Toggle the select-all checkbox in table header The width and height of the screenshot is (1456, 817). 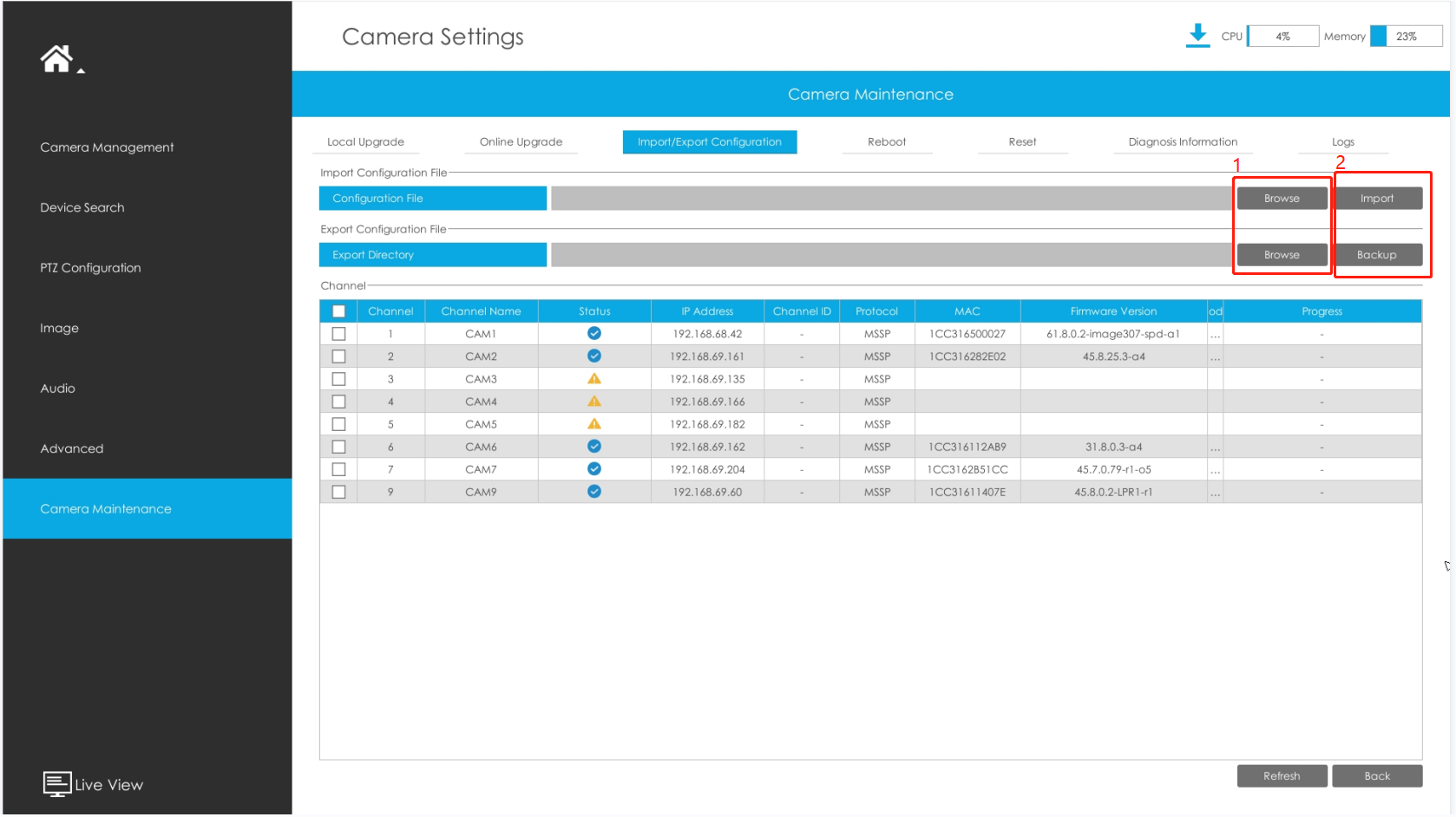338,311
